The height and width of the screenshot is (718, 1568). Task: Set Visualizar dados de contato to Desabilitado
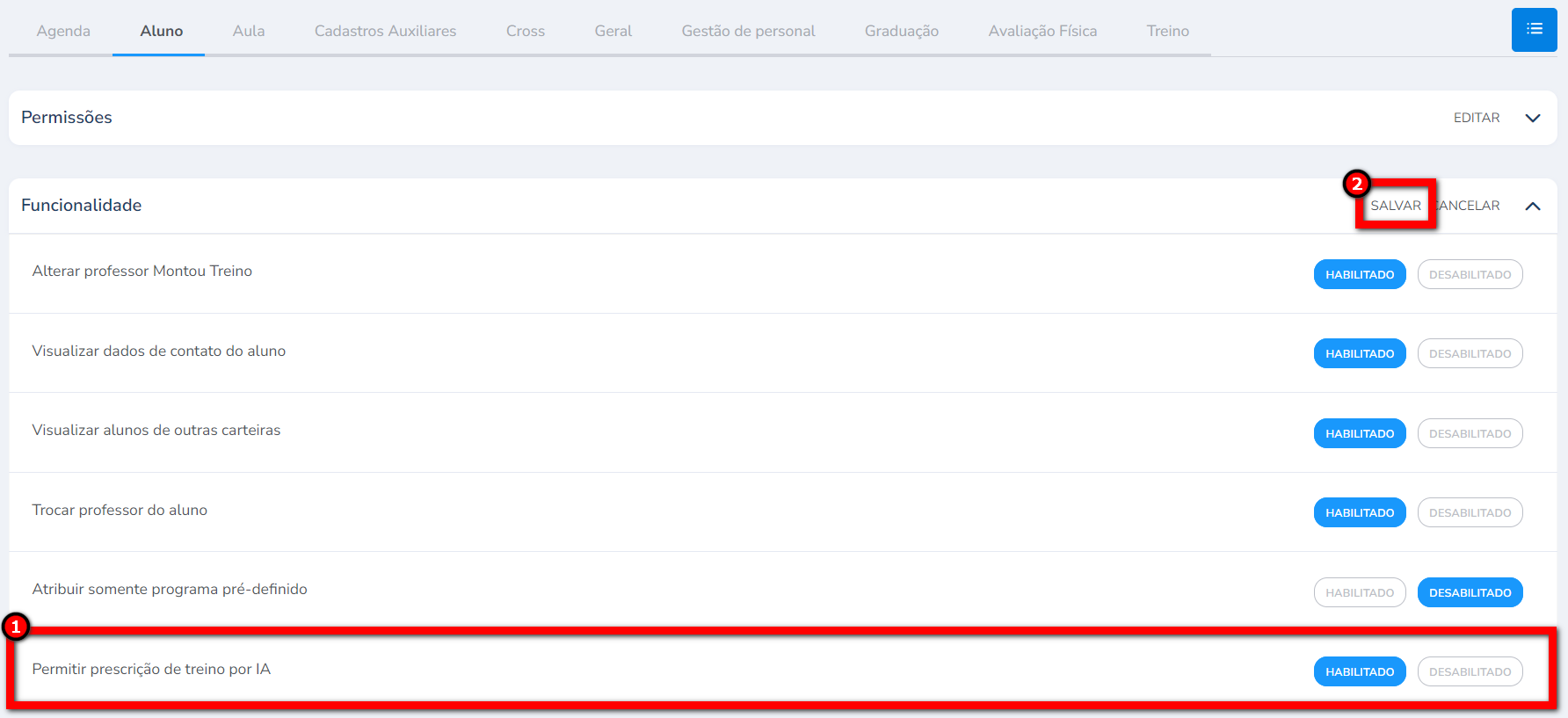1470,353
